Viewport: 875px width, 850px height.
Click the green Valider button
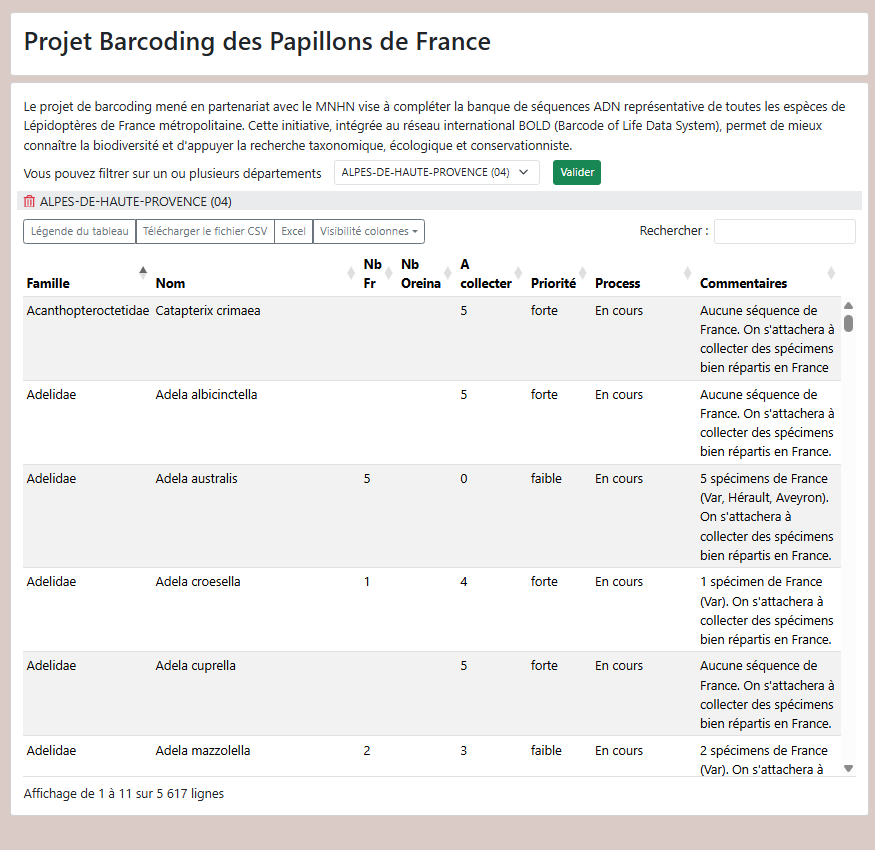[576, 172]
